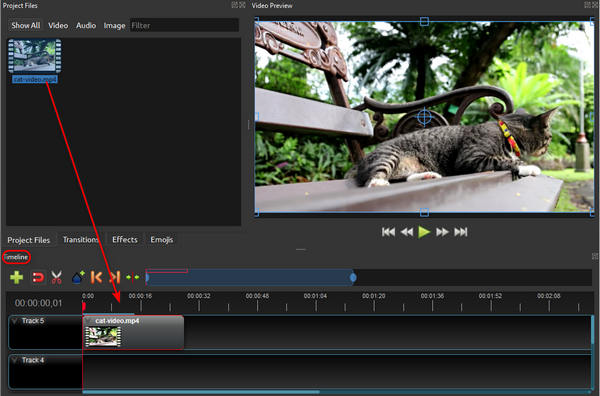
Task: Jump to previous marker orange arrow icon
Action: tap(96, 277)
